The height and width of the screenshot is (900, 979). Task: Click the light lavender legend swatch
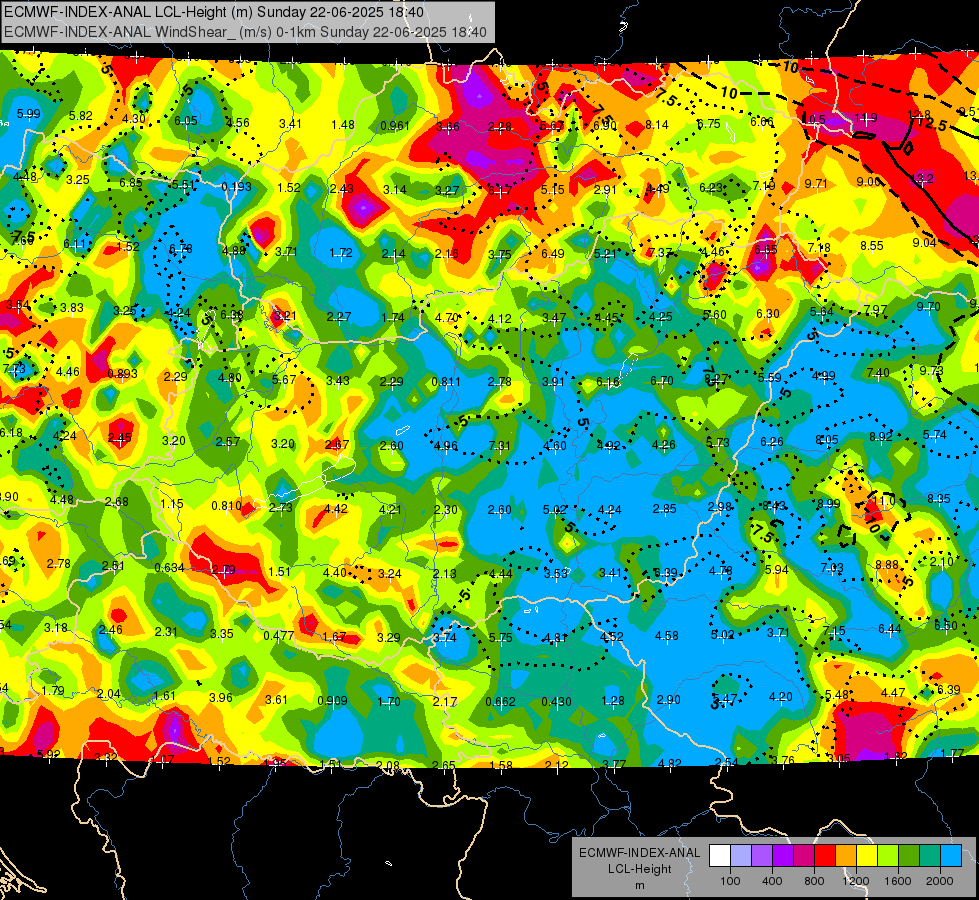point(741,855)
